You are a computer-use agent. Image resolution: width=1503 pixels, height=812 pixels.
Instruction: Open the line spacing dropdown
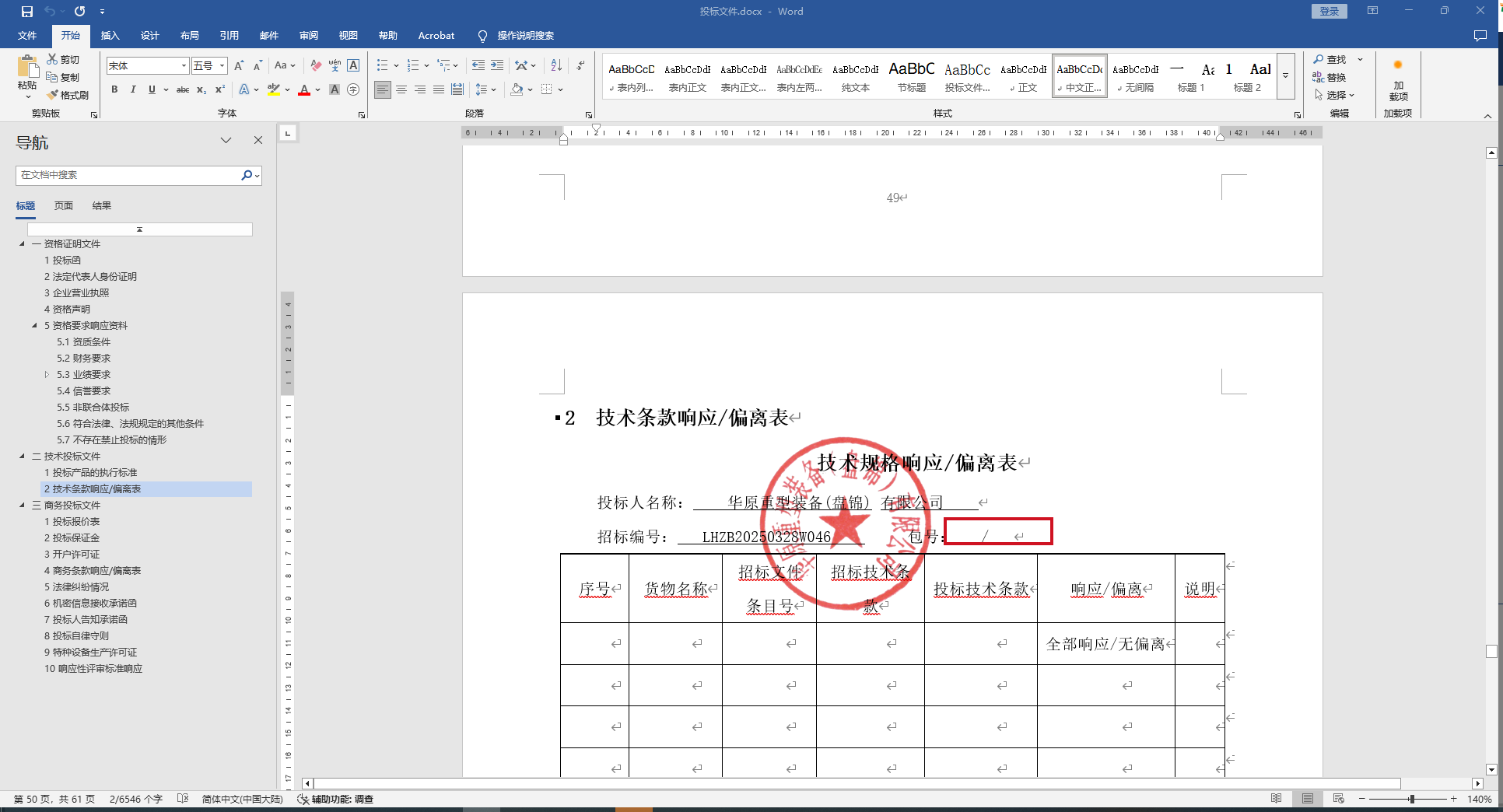click(486, 89)
